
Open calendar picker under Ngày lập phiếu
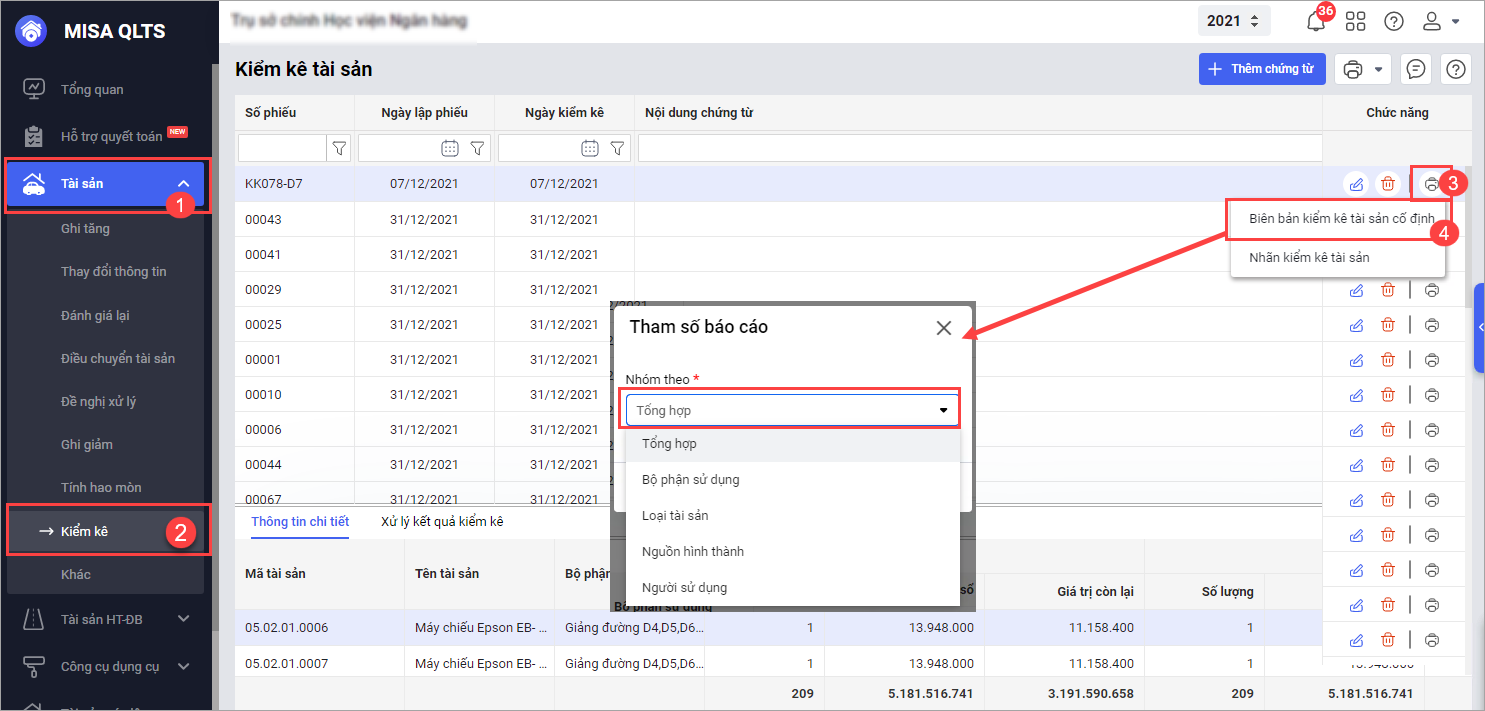click(450, 148)
